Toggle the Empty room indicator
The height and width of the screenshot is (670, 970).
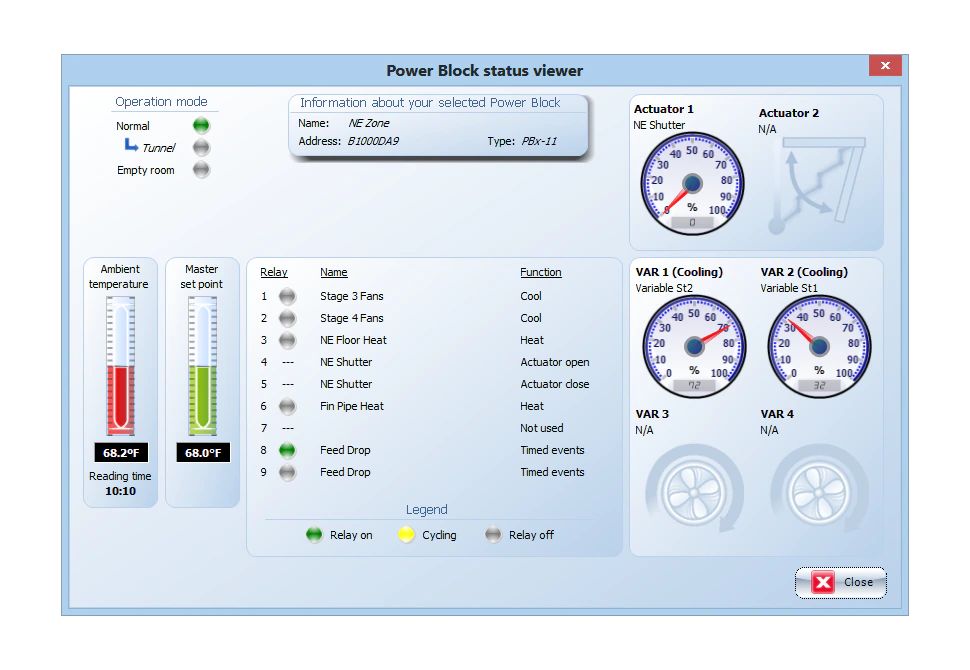coord(200,170)
